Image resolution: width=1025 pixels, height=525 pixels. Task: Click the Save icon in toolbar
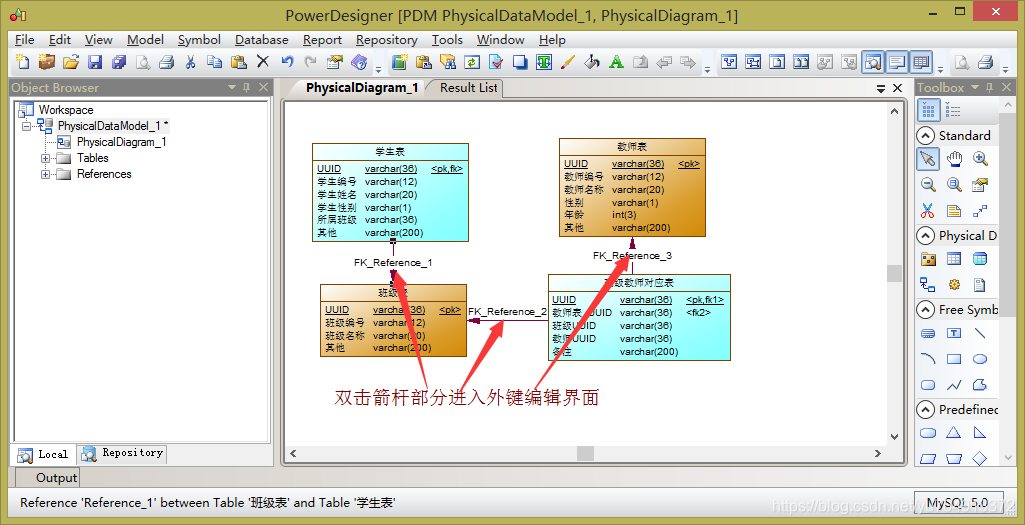[95, 62]
